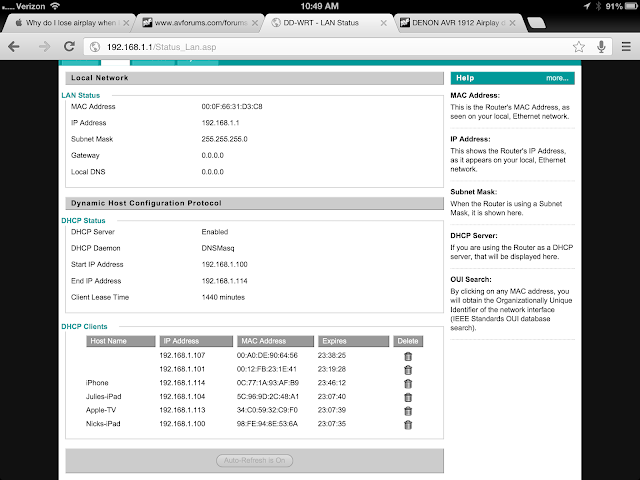Click the Client Lease Time value 1440 minutes
640x480 pixels.
tap(223, 297)
